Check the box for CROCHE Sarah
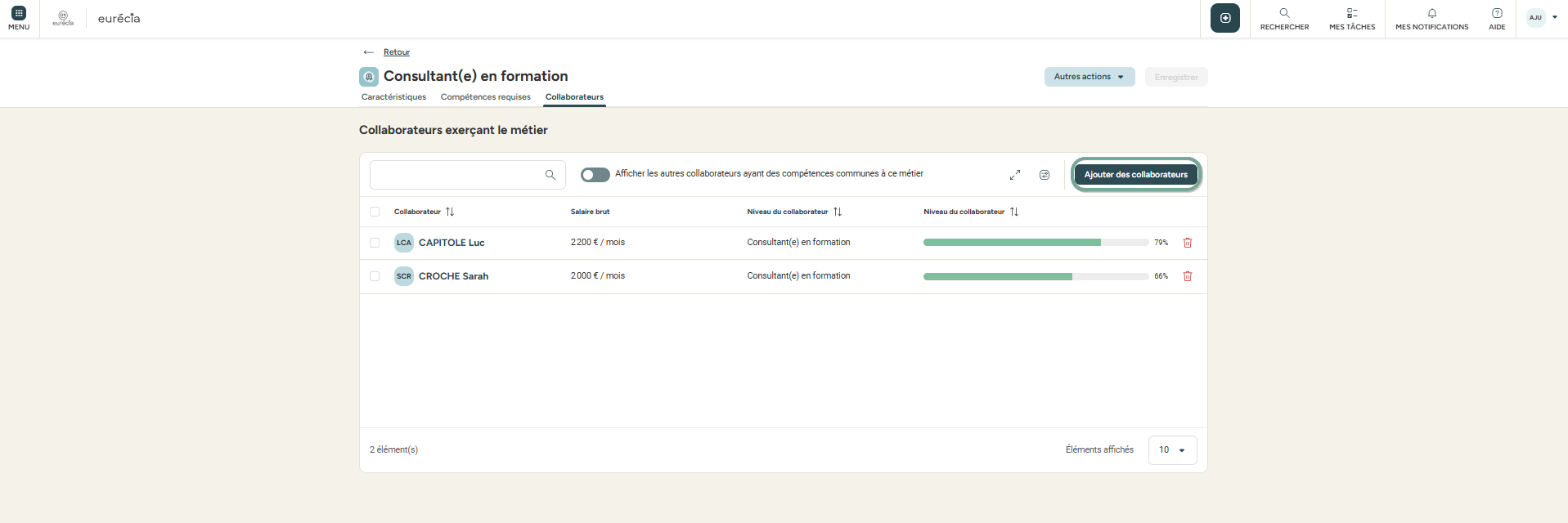The image size is (1568, 523). (x=375, y=276)
